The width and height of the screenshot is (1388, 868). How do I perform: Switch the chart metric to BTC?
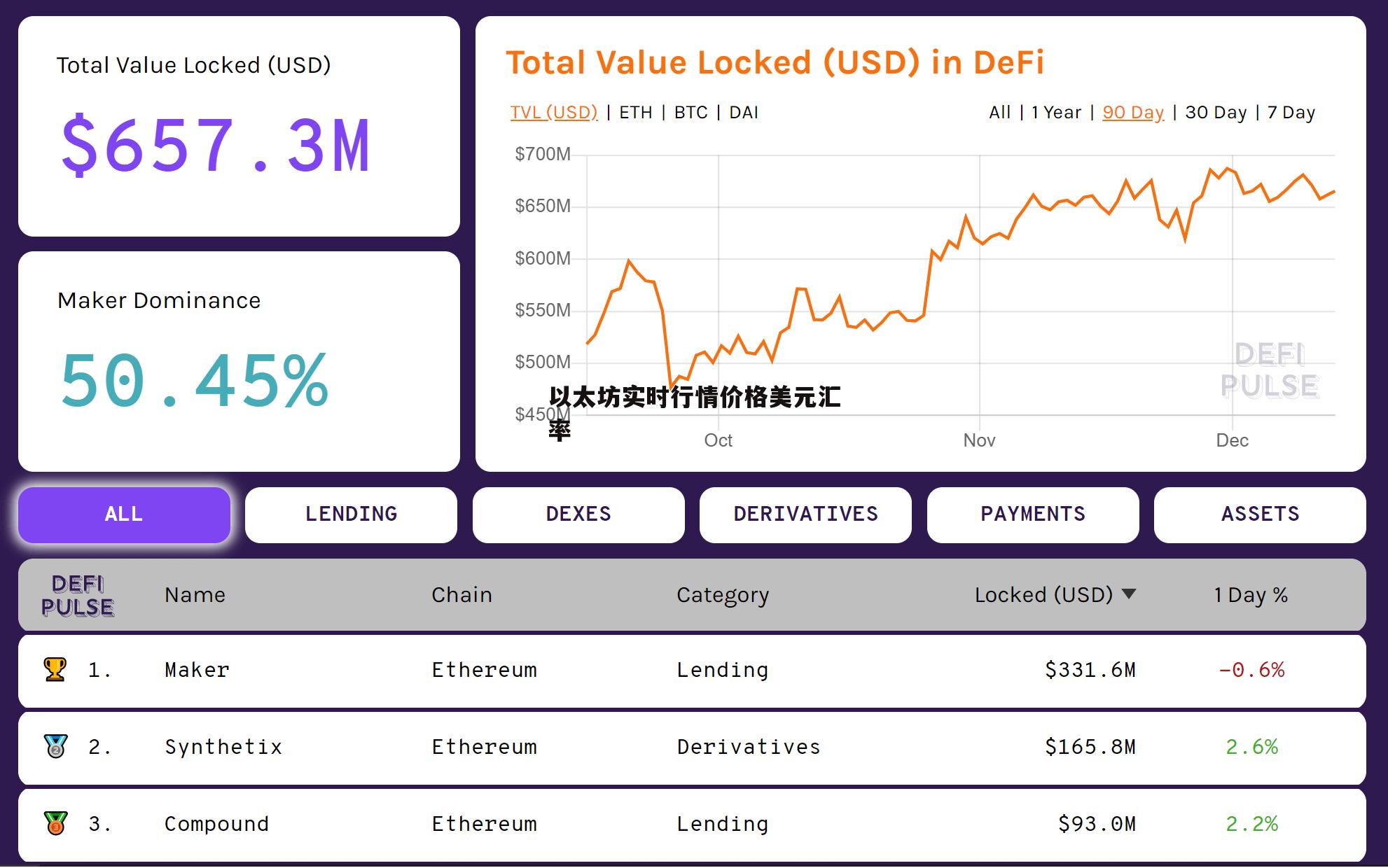pos(691,113)
